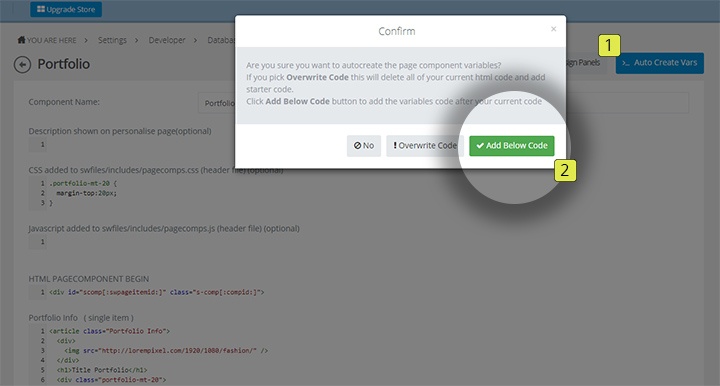The image size is (720, 386).
Task: Click the '<h1>Title Portfolio</h1>' line
Action: (102, 369)
